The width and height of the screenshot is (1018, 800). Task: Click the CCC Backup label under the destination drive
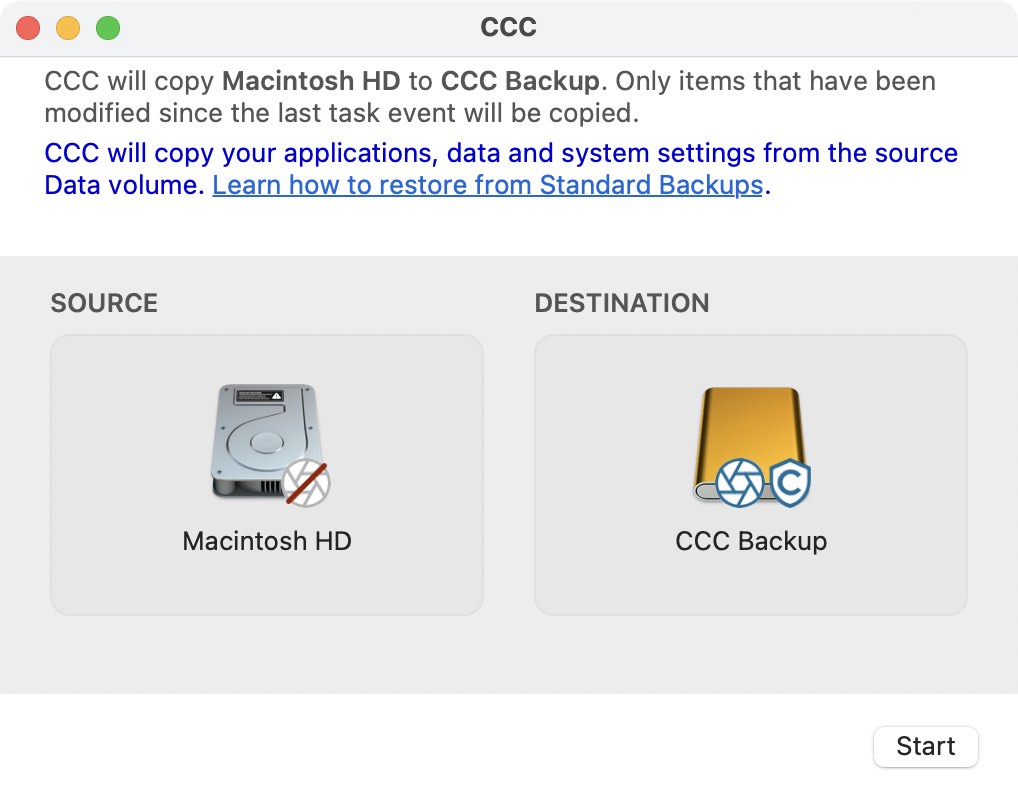click(751, 541)
